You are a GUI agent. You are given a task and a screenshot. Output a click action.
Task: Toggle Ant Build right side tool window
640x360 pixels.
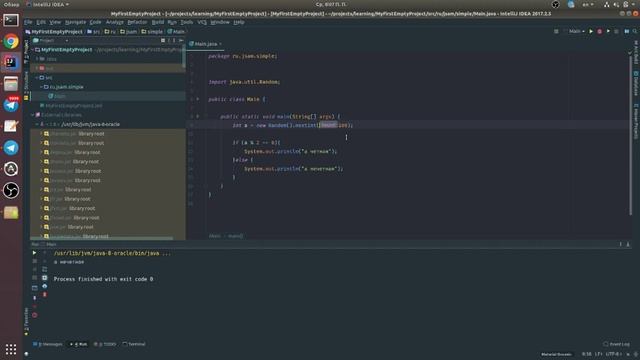[x=636, y=52]
